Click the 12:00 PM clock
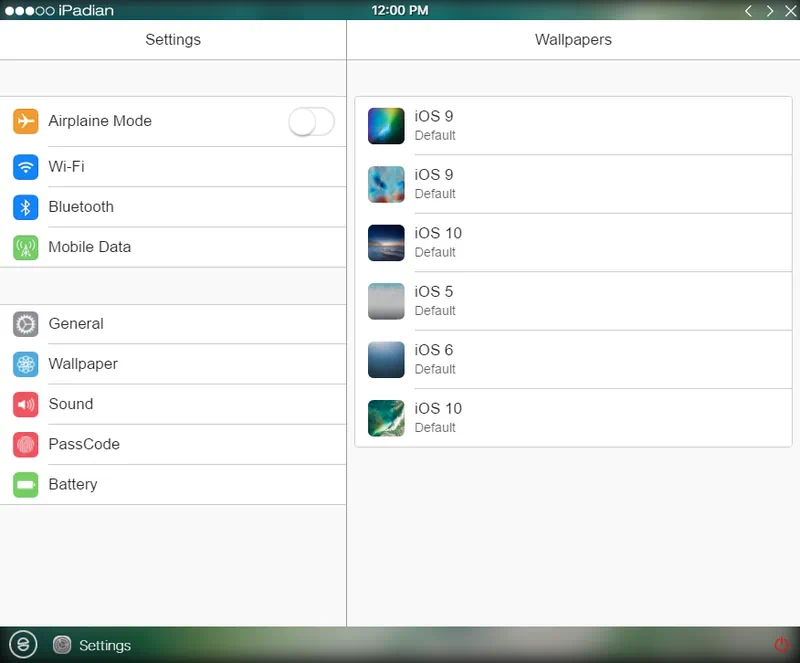The image size is (800, 663). pos(400,11)
